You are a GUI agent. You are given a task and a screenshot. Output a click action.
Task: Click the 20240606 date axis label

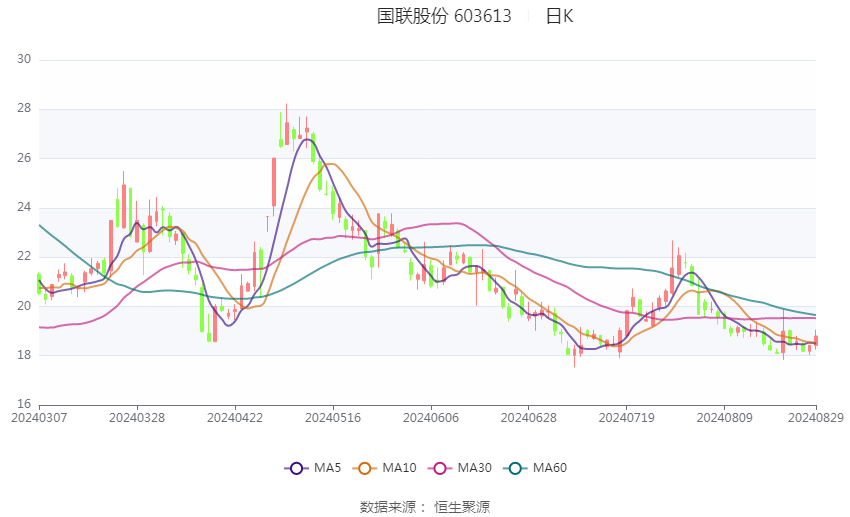coord(431,418)
